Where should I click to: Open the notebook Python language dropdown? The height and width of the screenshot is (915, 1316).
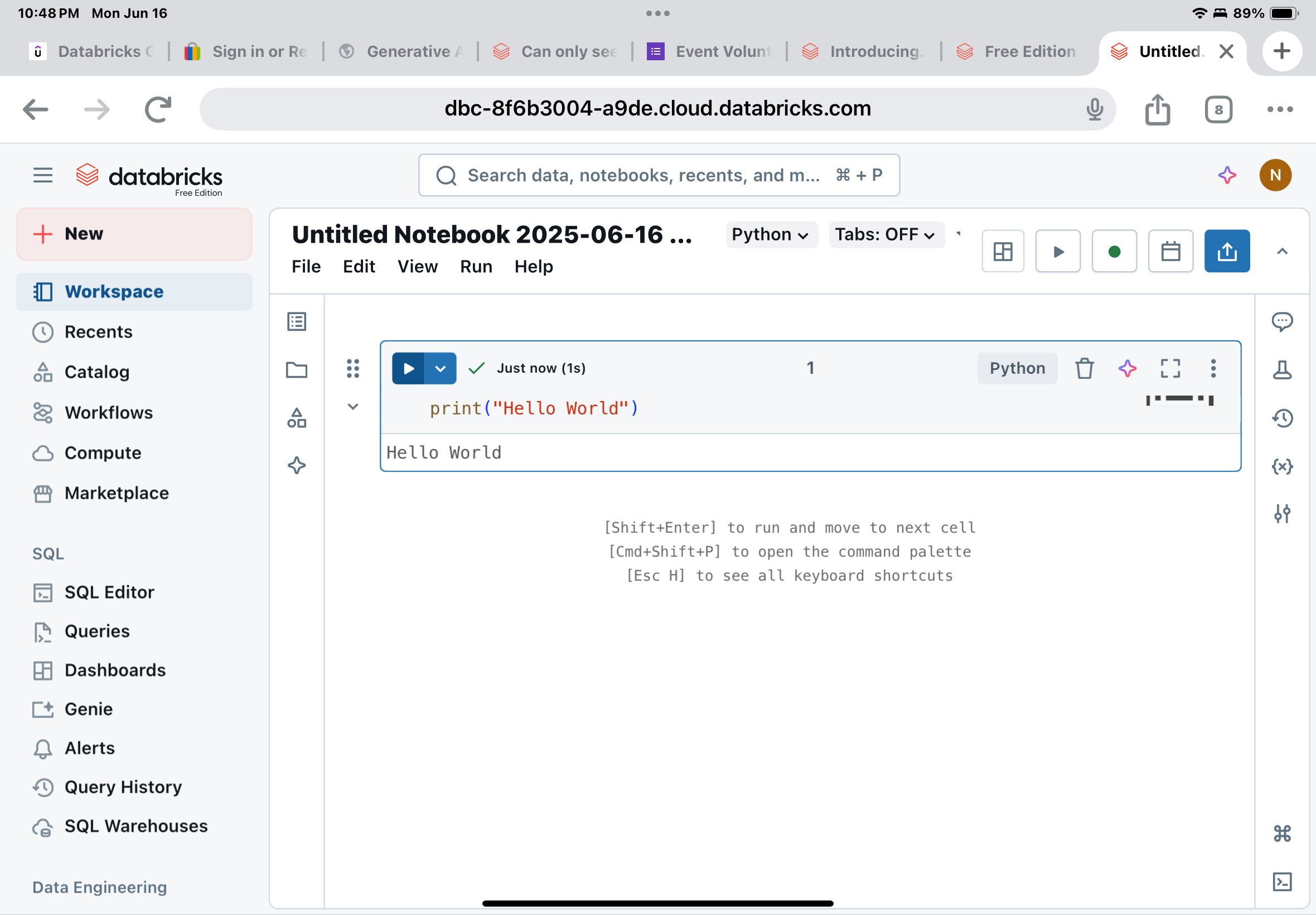(771, 234)
